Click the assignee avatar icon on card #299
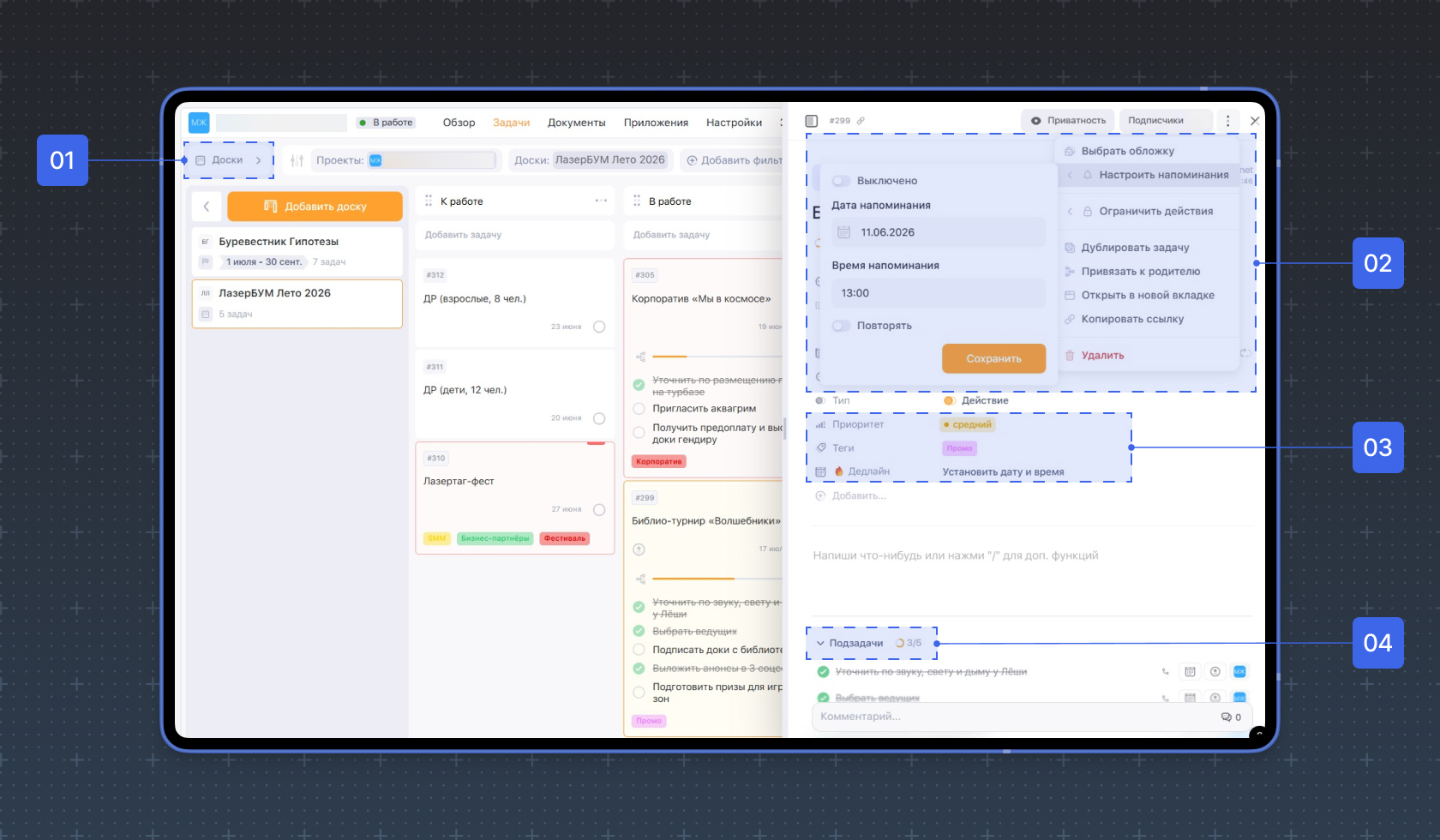1440x840 pixels. click(639, 549)
